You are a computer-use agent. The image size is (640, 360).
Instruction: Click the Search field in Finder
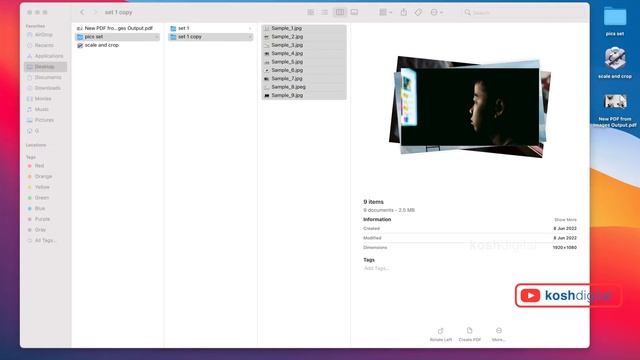(523, 13)
